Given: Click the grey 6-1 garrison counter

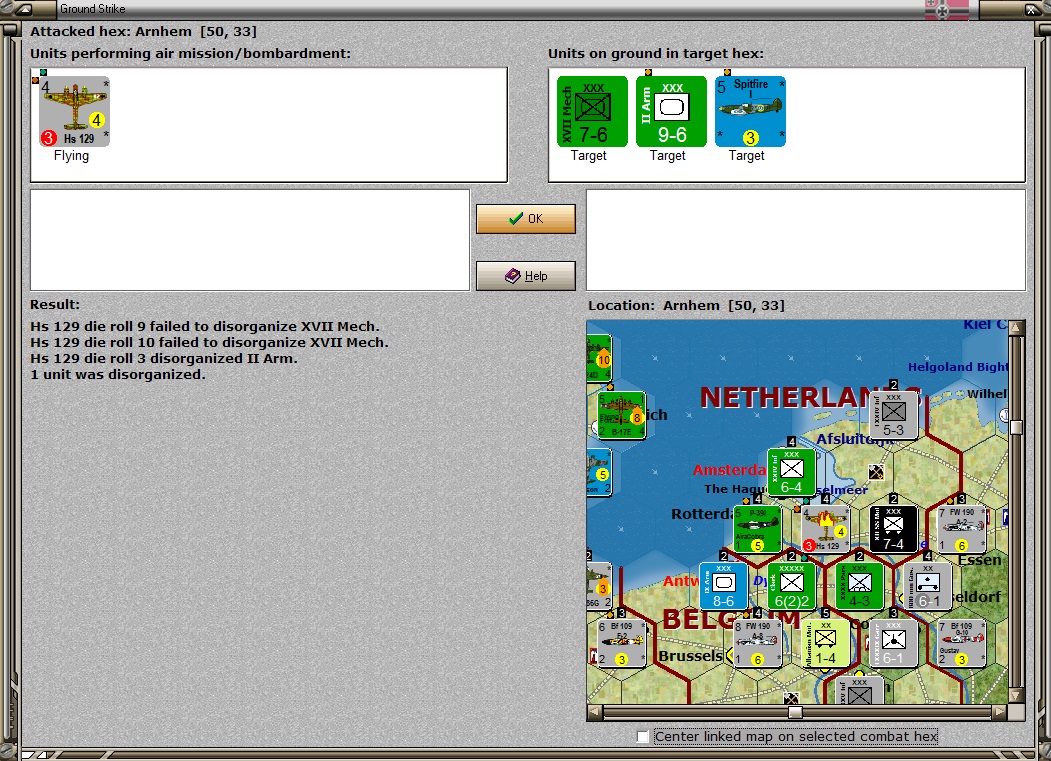Looking at the screenshot, I should (893, 644).
